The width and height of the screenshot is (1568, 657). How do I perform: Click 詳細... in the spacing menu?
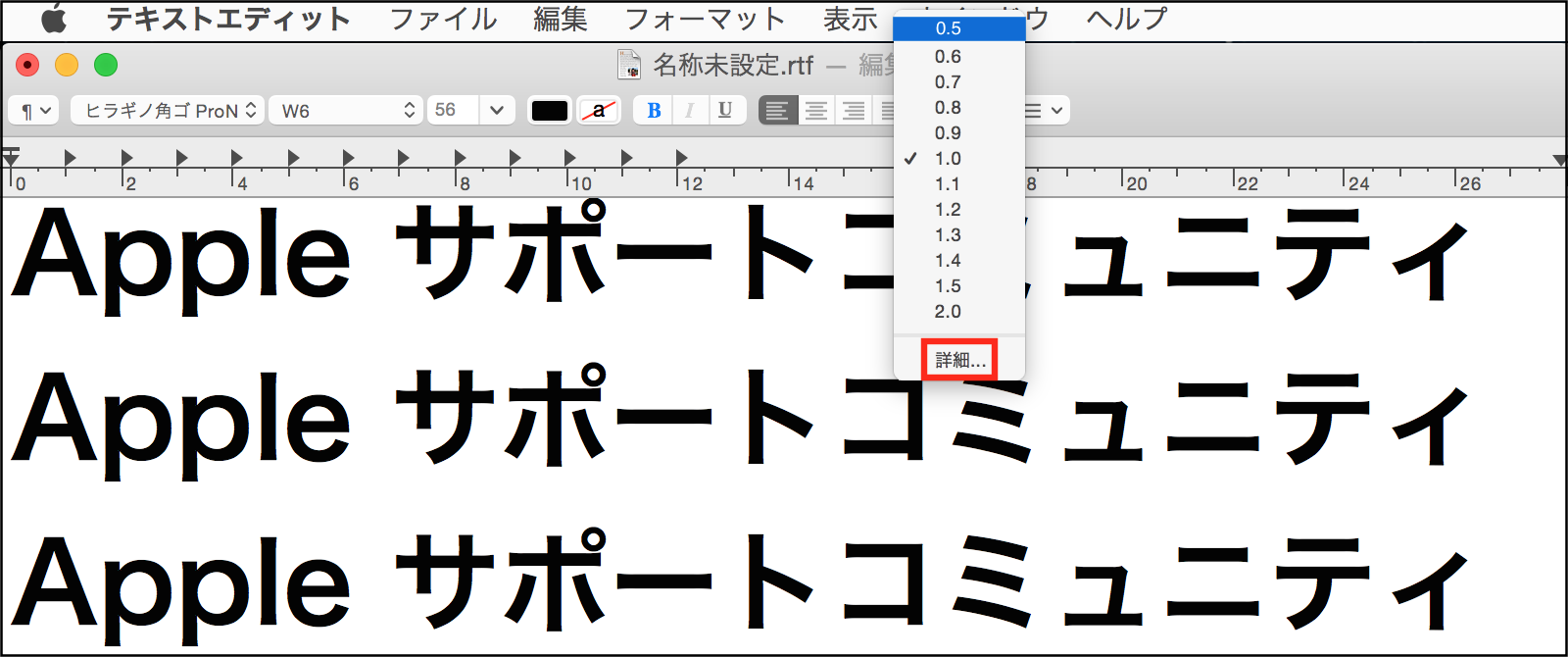(959, 360)
